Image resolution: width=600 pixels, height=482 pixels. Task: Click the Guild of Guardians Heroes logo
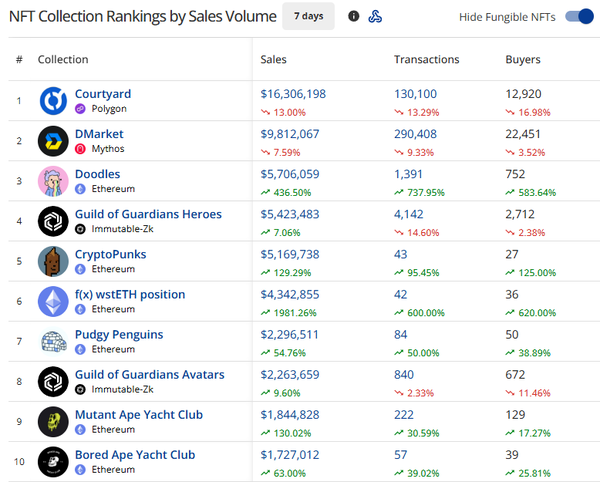53,221
